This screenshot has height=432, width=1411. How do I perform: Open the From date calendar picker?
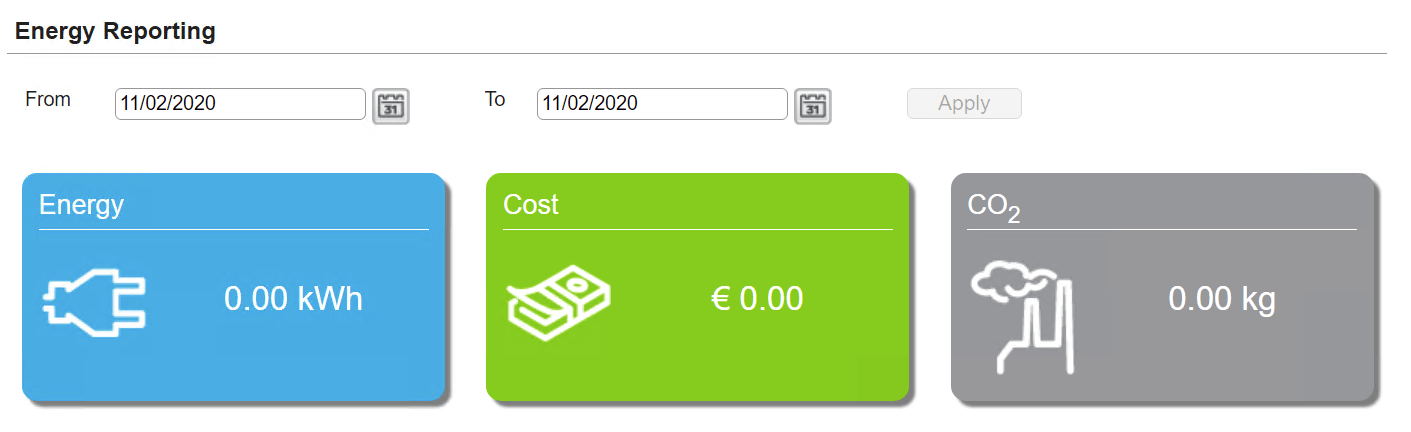391,106
